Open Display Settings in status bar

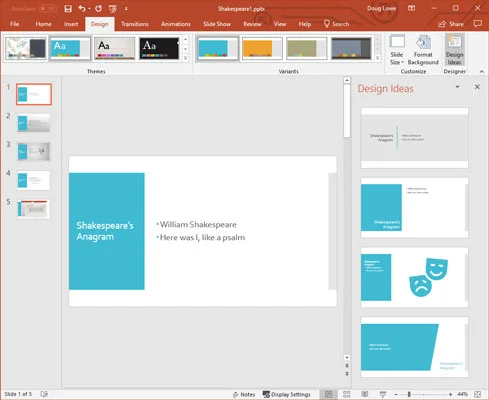286,394
